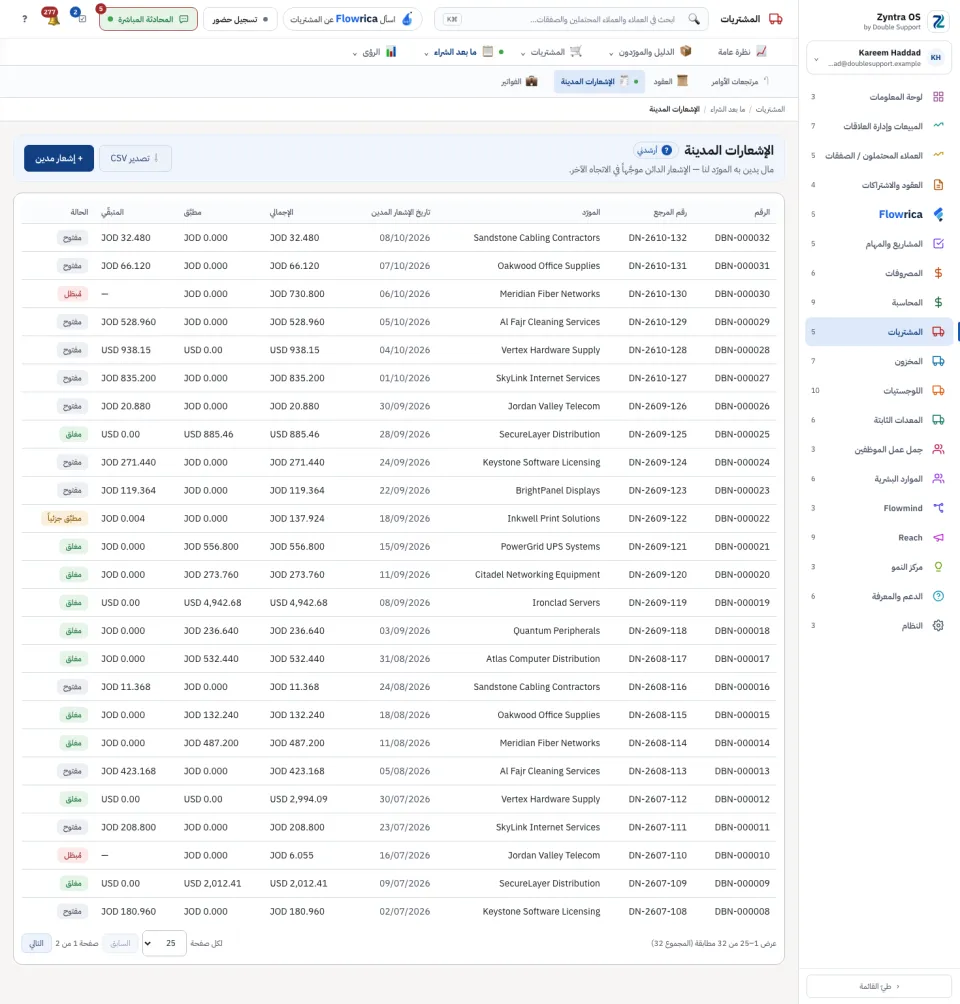Open اللوجستيات in the sidebar
The height and width of the screenshot is (1004, 960).
pos(878,391)
